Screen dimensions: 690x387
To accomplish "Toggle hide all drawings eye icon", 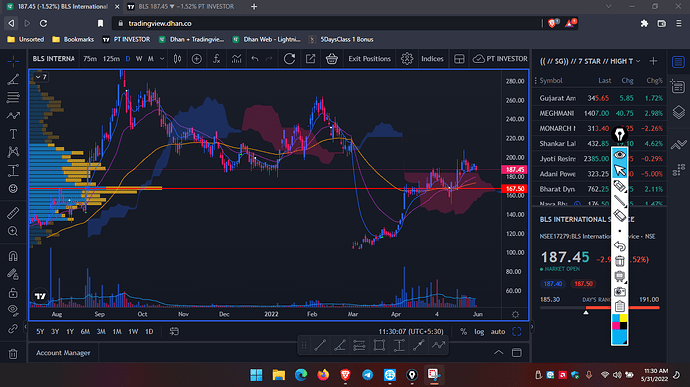I will [x=13, y=310].
